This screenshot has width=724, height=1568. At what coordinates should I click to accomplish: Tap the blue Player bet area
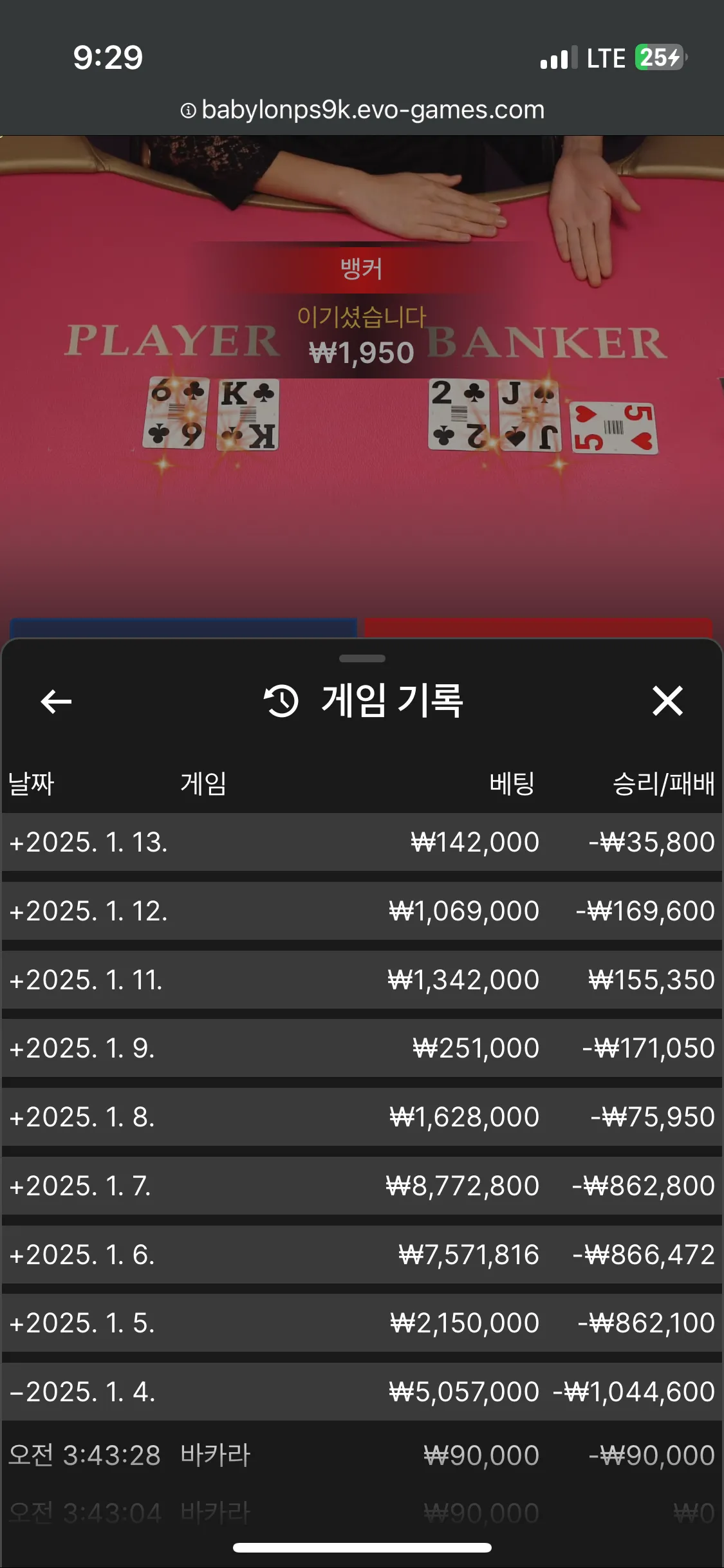click(183, 628)
